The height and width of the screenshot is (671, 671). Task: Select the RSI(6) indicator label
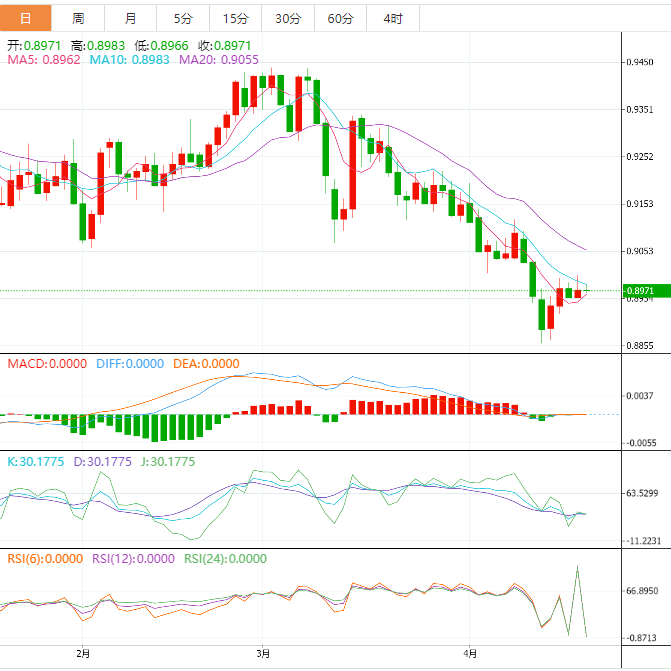45,559
